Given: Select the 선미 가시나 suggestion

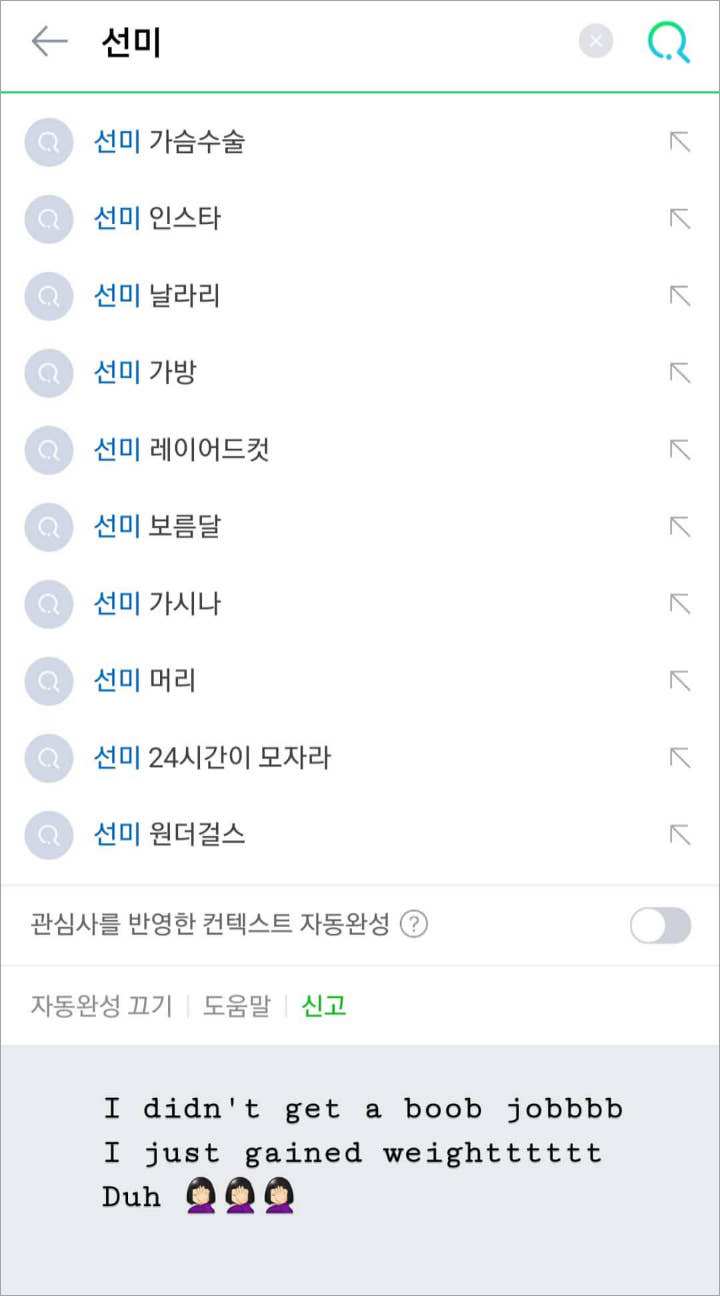Looking at the screenshot, I should (158, 604).
